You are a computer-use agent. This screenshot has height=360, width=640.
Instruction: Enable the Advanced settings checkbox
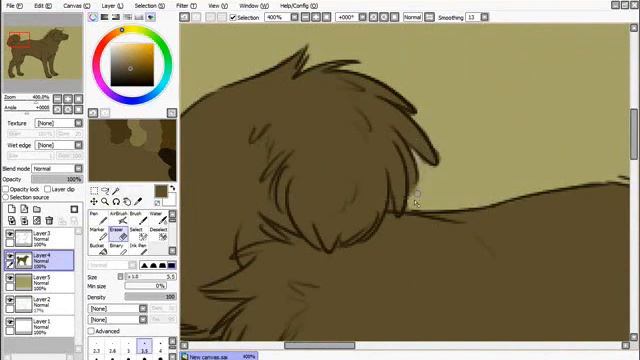point(91,331)
